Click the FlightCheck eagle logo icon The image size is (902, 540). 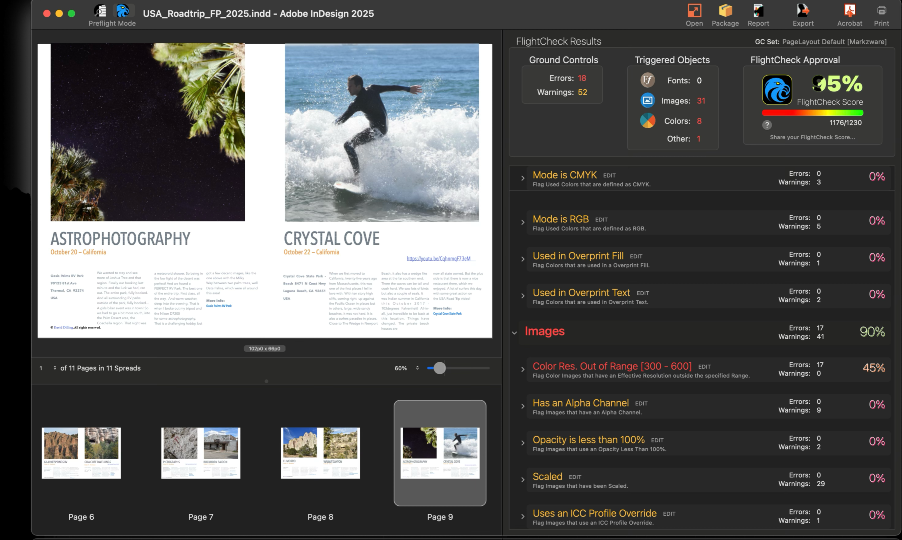(x=777, y=91)
